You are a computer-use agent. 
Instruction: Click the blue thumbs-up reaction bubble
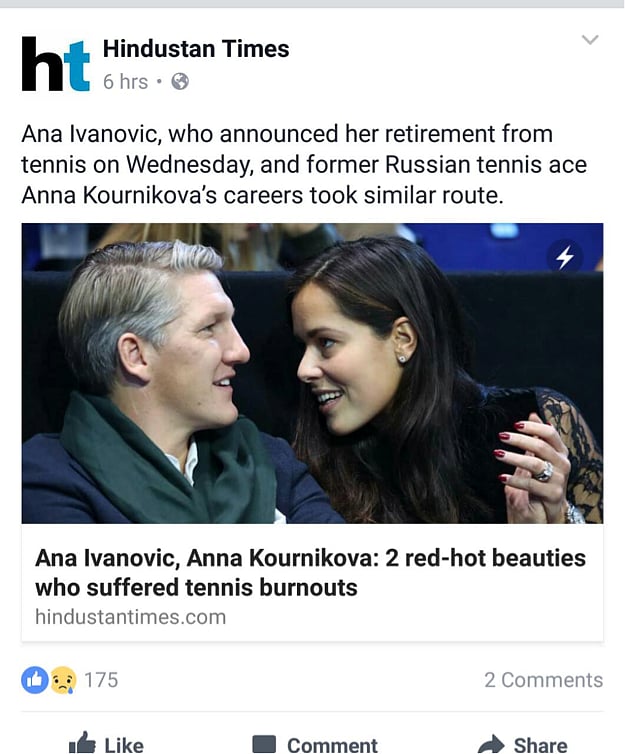click(34, 680)
